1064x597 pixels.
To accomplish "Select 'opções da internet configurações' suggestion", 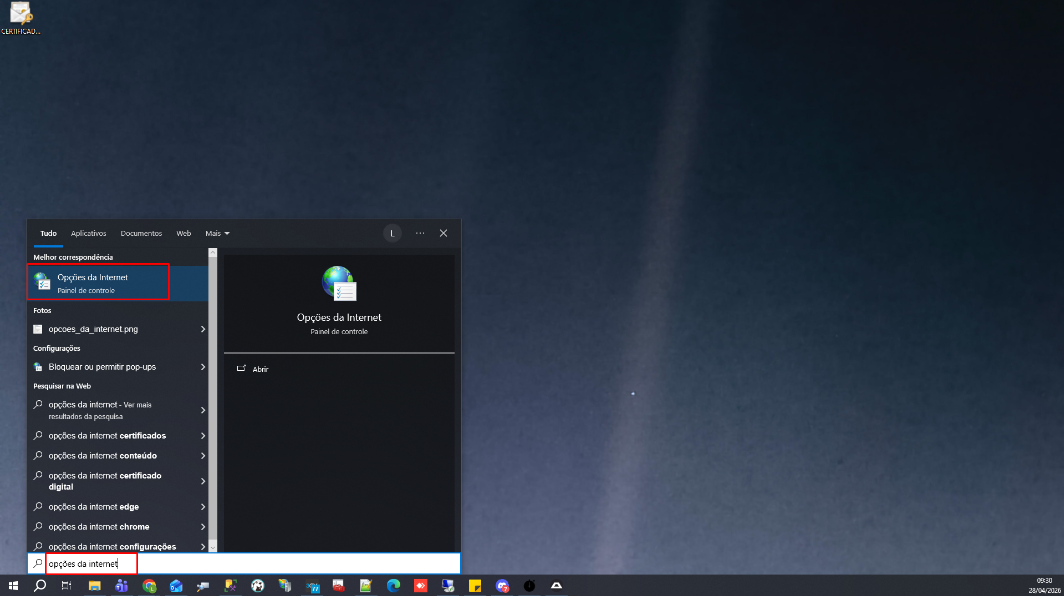I will point(112,546).
